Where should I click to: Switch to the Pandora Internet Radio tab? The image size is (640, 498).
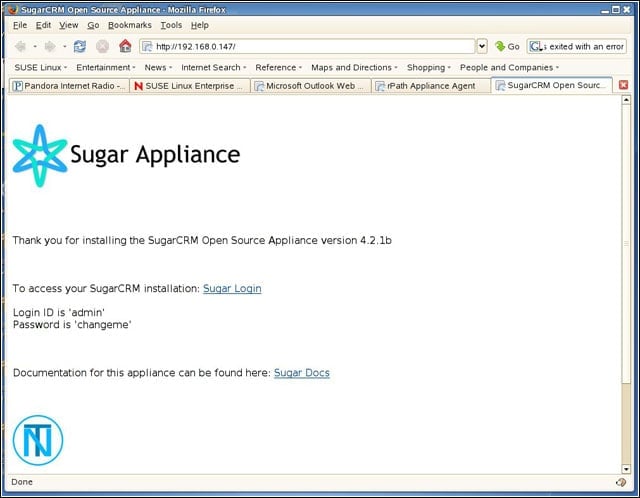pos(69,86)
